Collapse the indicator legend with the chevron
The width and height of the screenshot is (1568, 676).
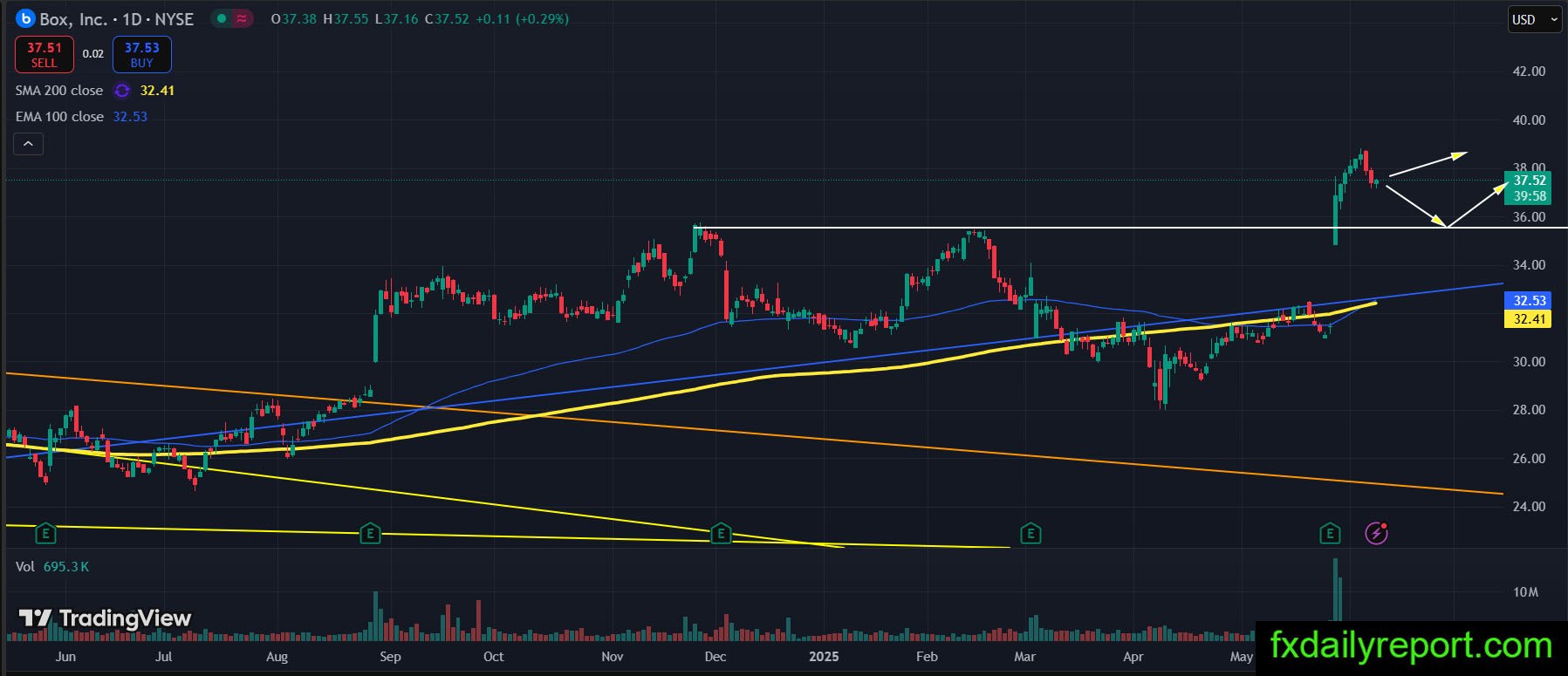[28, 144]
